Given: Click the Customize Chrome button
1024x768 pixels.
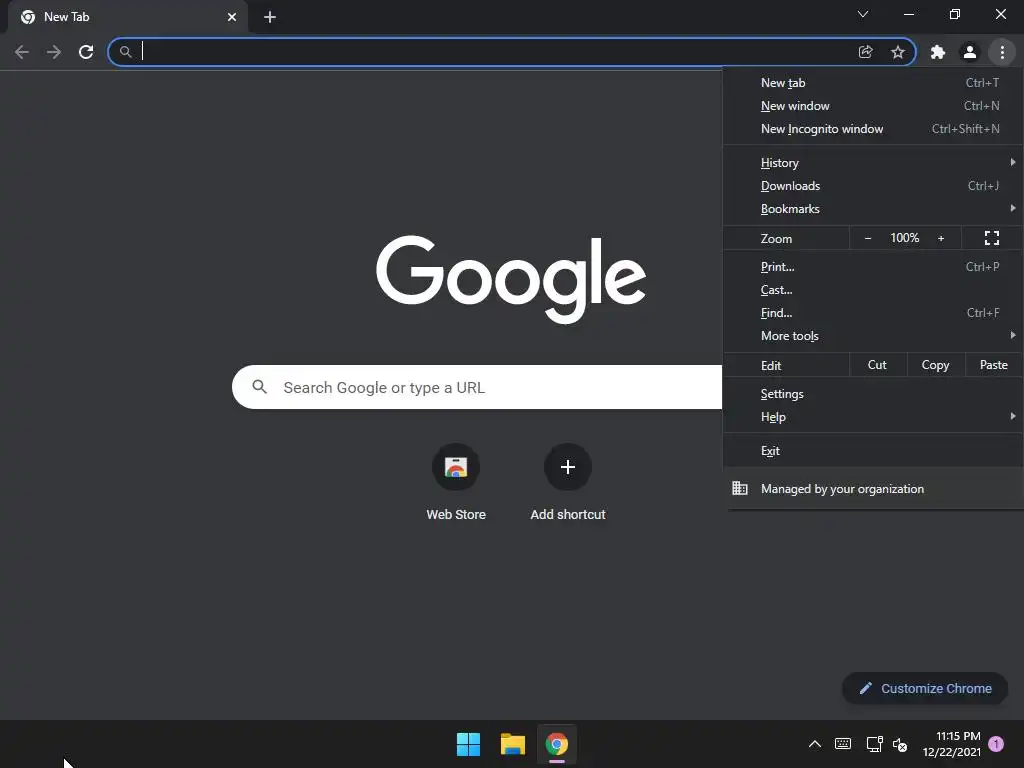Looking at the screenshot, I should pos(925,688).
